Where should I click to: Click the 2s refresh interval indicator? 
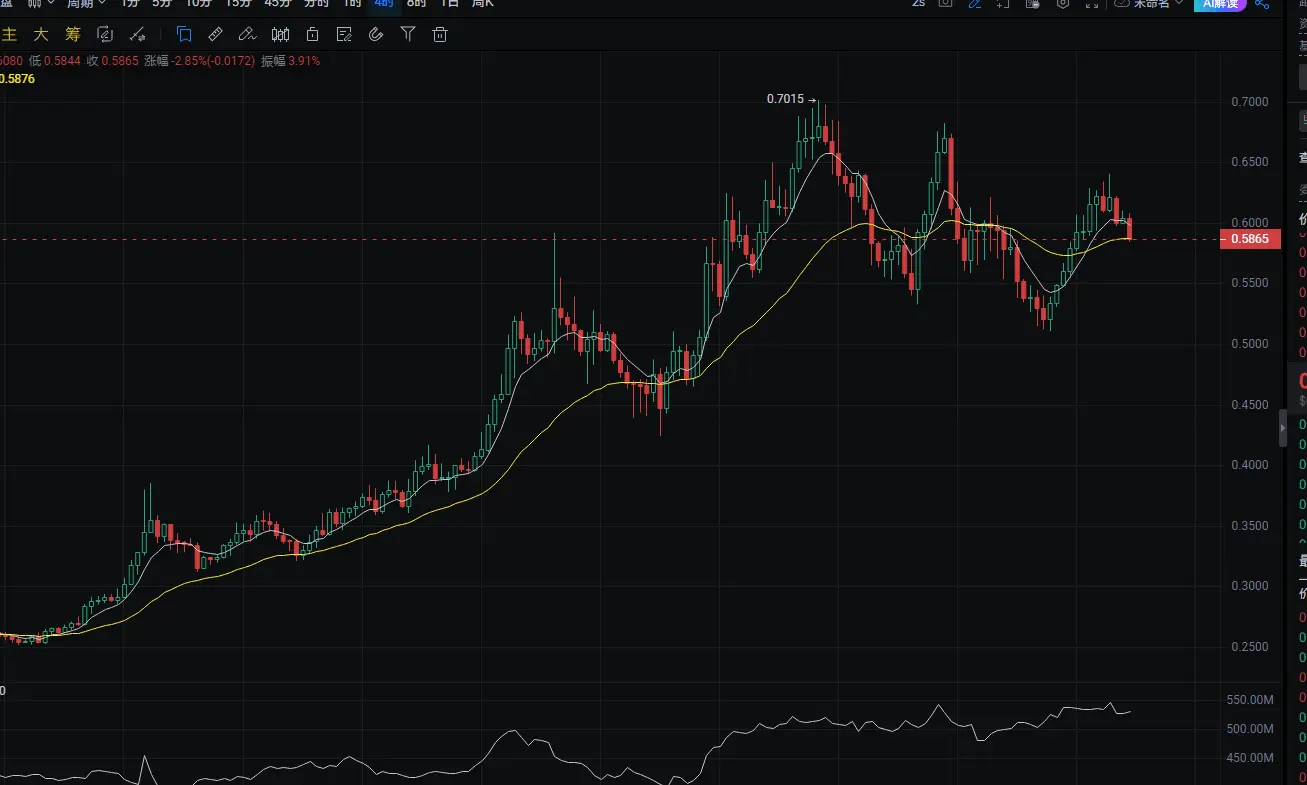918,3
